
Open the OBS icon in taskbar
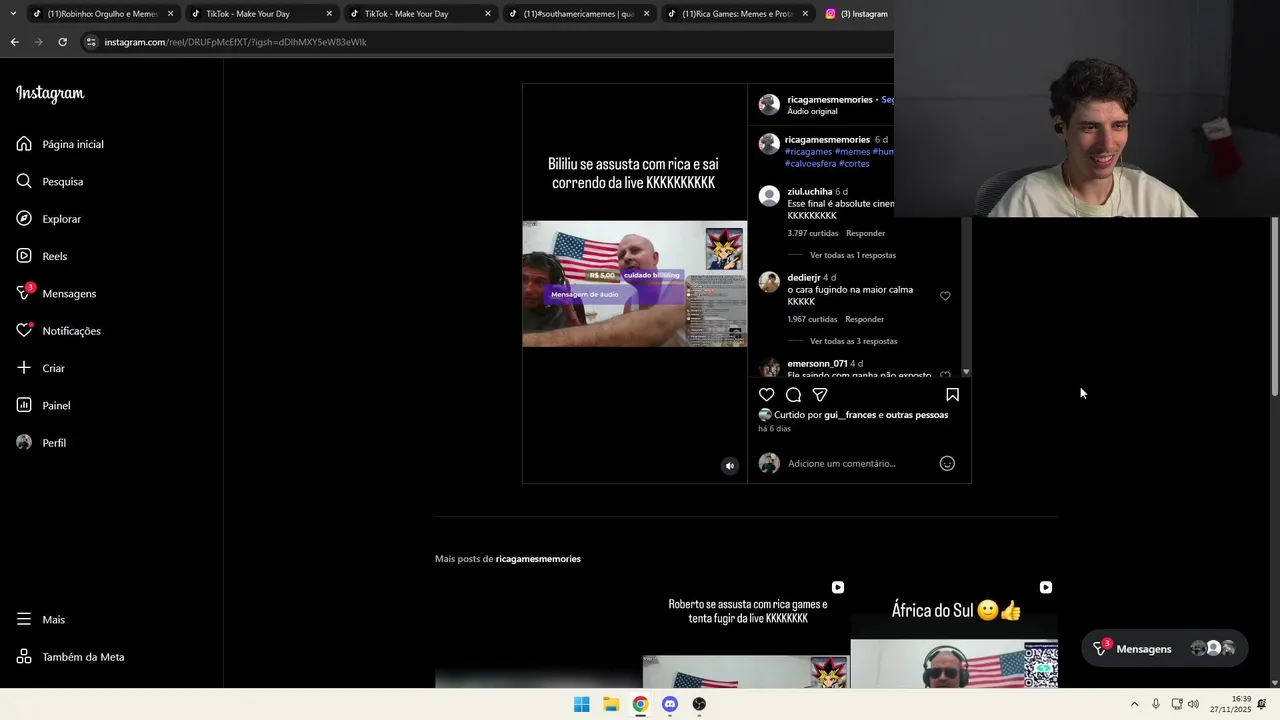[699, 704]
